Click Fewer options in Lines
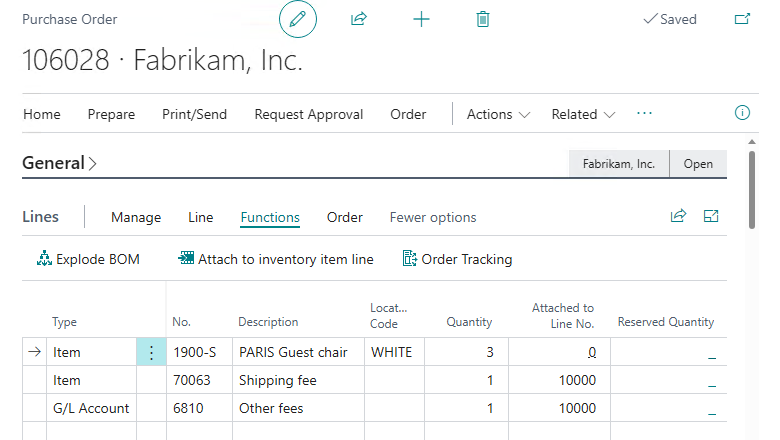The width and height of the screenshot is (780, 440). pos(433,217)
